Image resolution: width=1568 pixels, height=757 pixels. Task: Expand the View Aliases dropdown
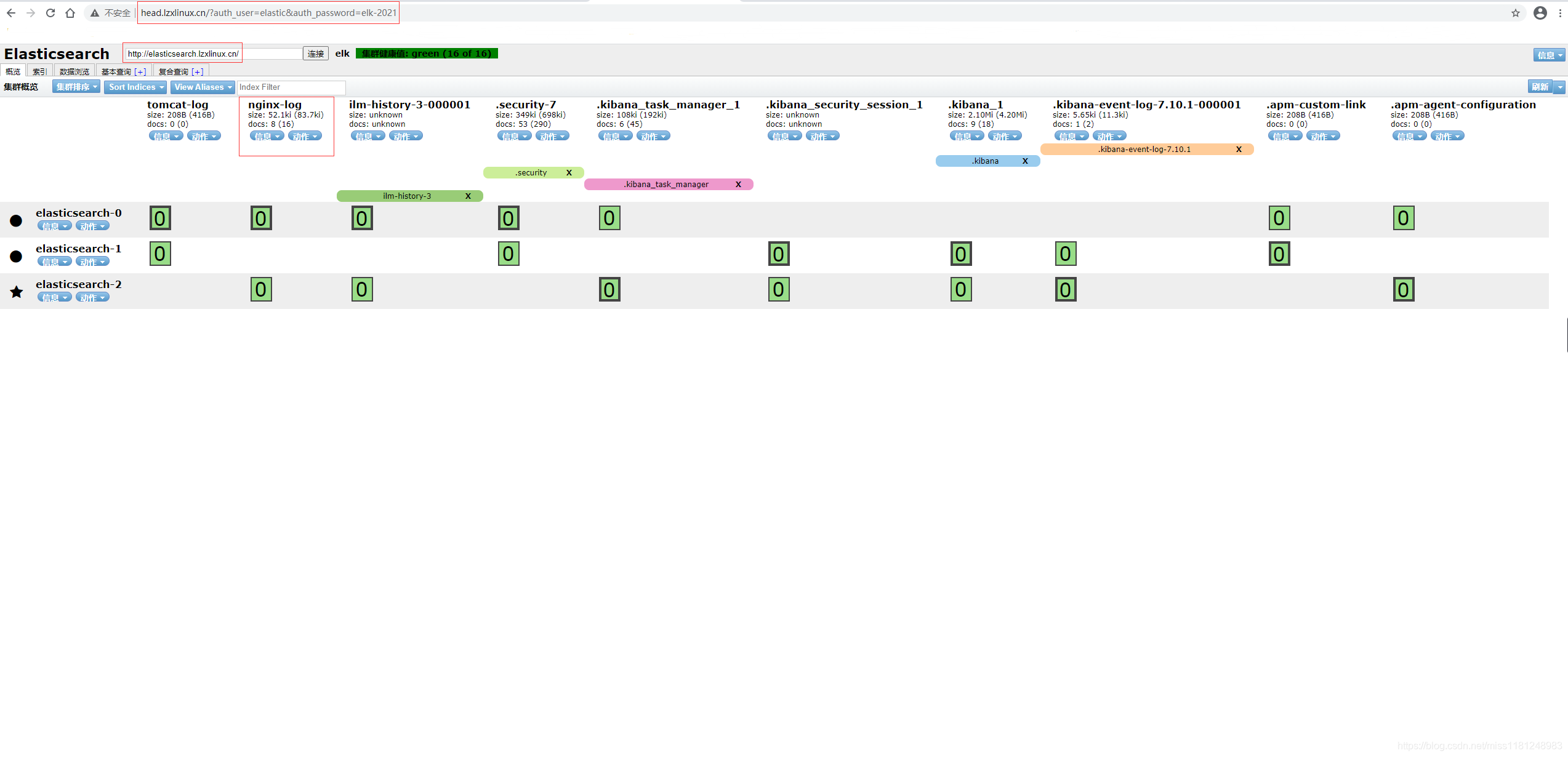coord(203,87)
